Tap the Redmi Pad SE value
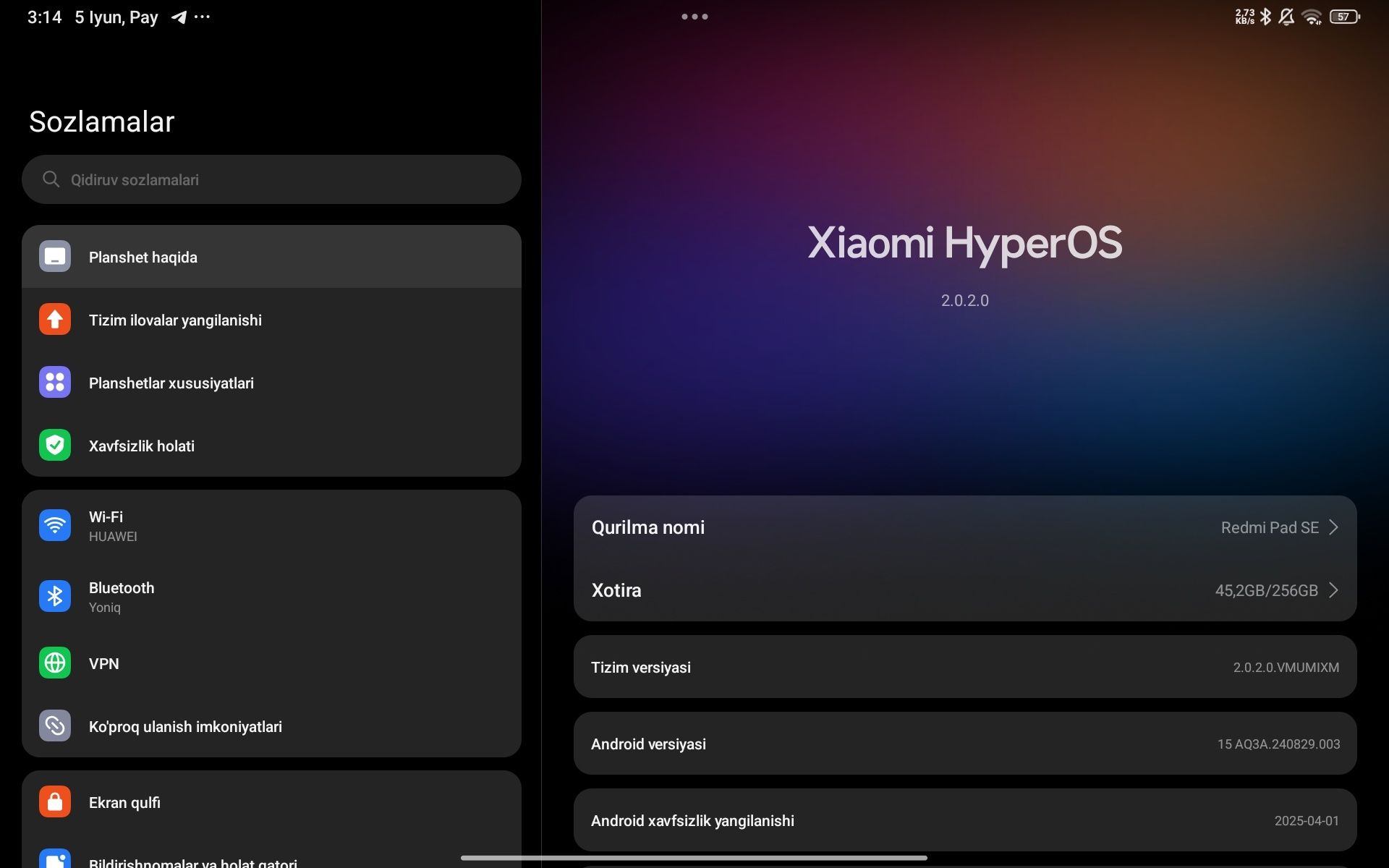The width and height of the screenshot is (1389, 868). point(1270,527)
